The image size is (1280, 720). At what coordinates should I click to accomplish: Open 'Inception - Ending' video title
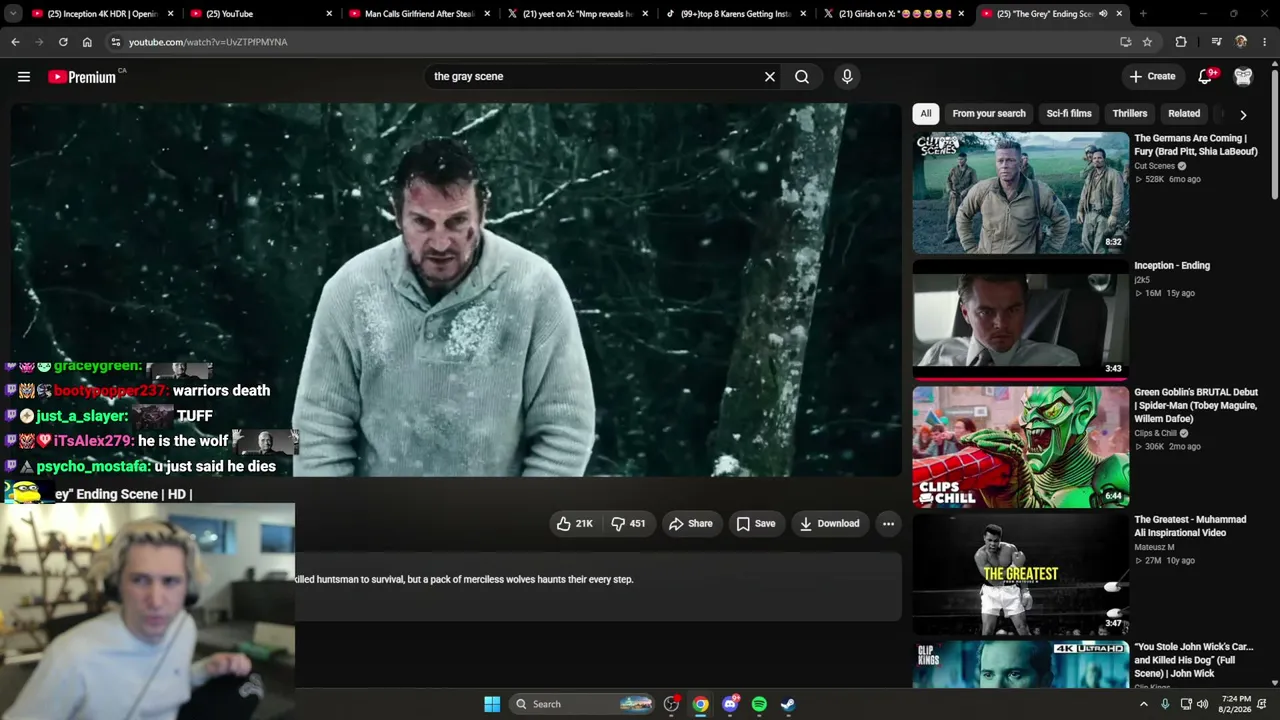pyautogui.click(x=1172, y=266)
